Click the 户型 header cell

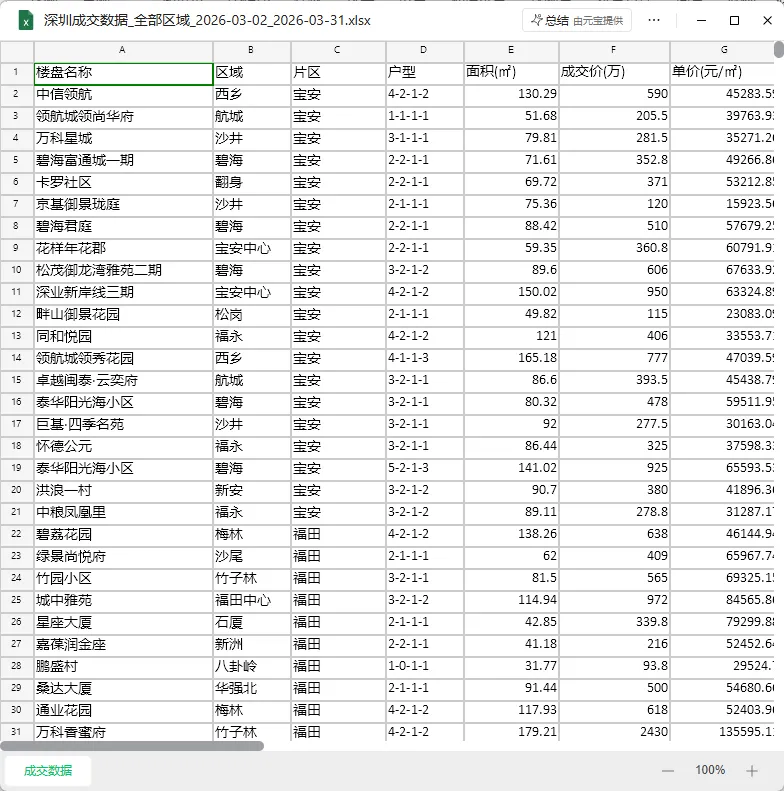(x=424, y=74)
